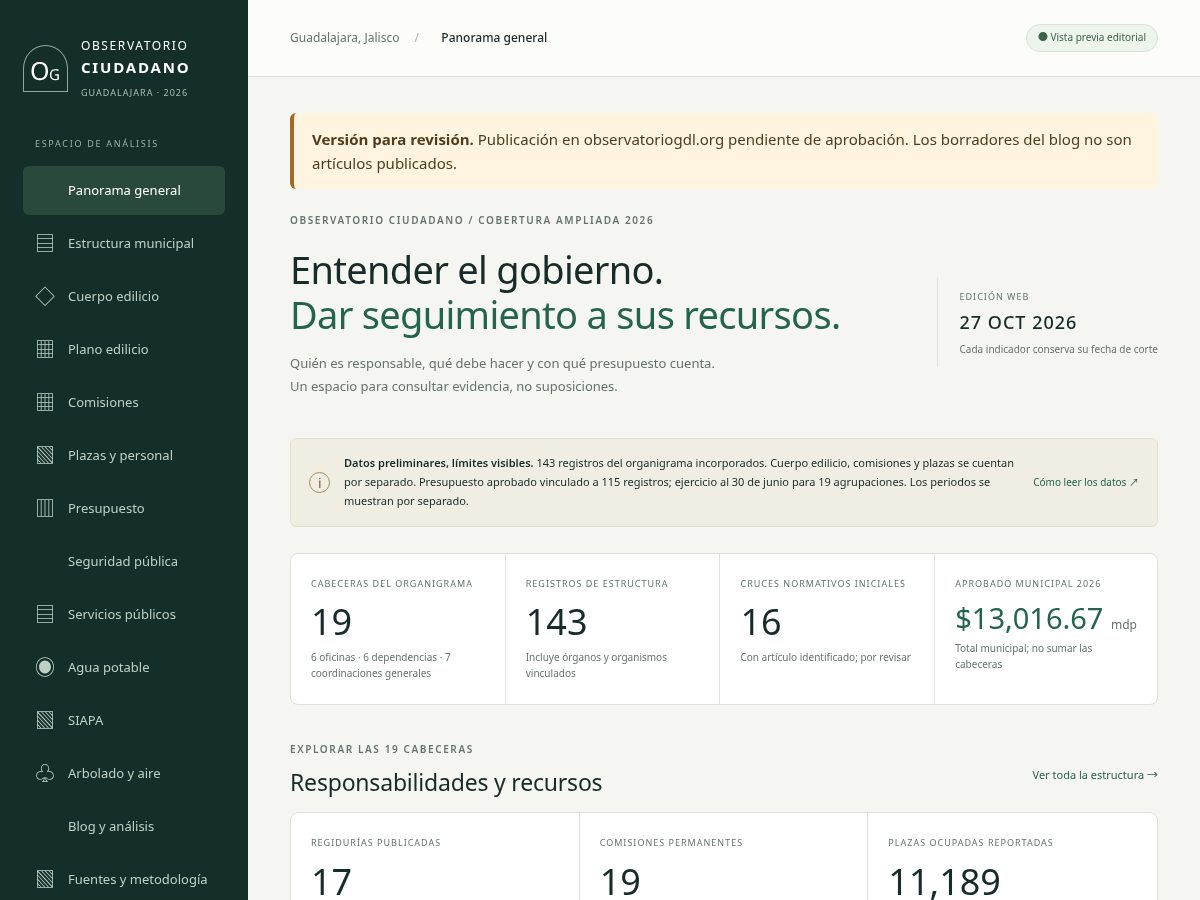Click the Espacio de análisis sidebar label

[97, 144]
